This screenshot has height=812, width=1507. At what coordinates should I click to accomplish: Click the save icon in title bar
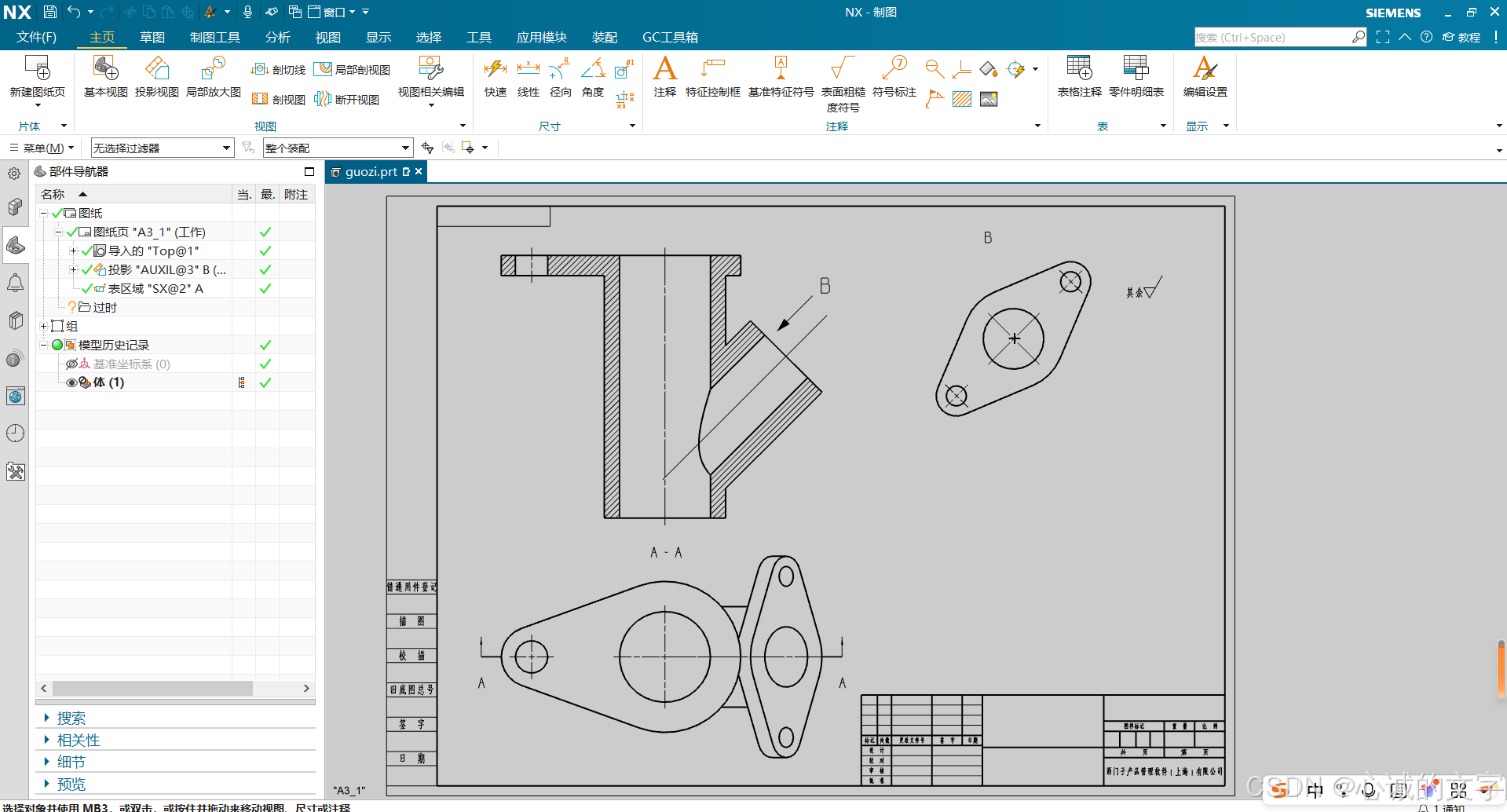click(49, 12)
